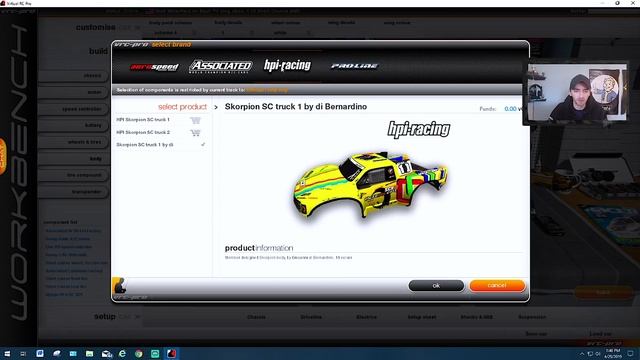Open File Explorer from the taskbar

coord(89,353)
